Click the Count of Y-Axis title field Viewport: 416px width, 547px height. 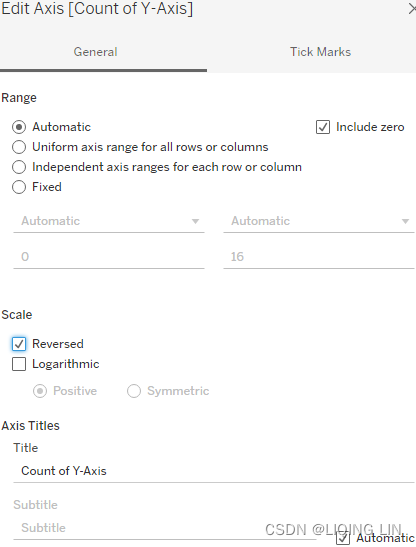pyautogui.click(x=214, y=471)
